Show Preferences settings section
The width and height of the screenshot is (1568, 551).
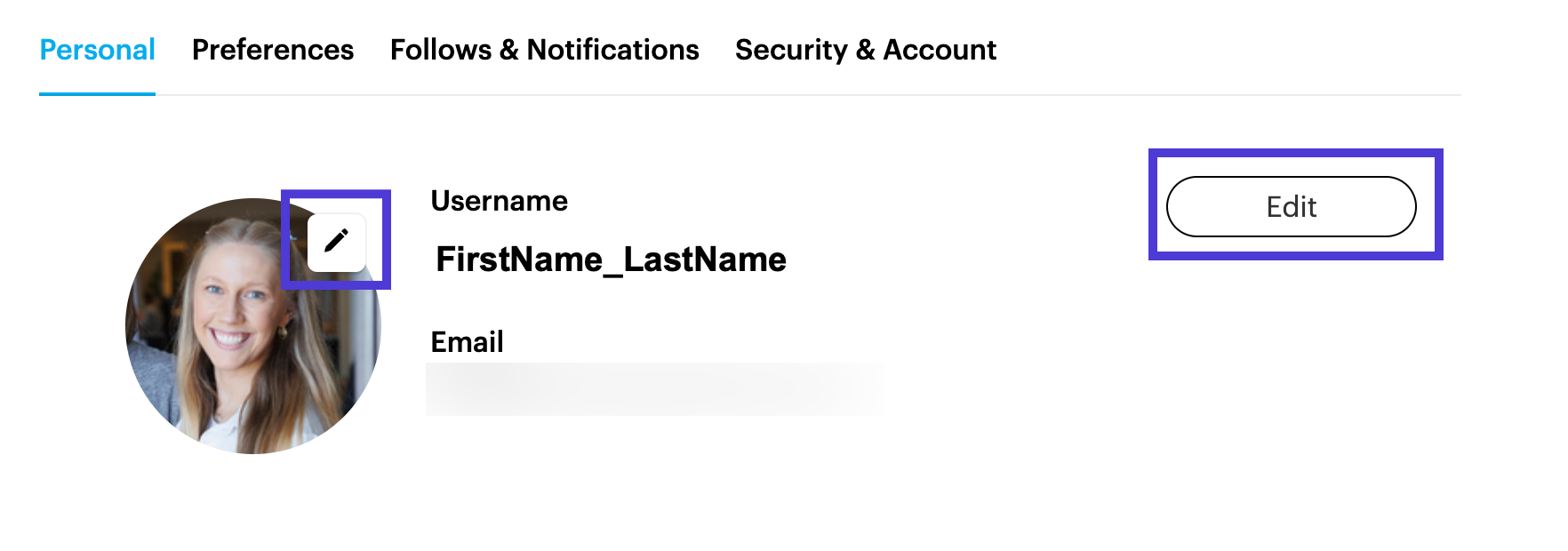click(273, 50)
